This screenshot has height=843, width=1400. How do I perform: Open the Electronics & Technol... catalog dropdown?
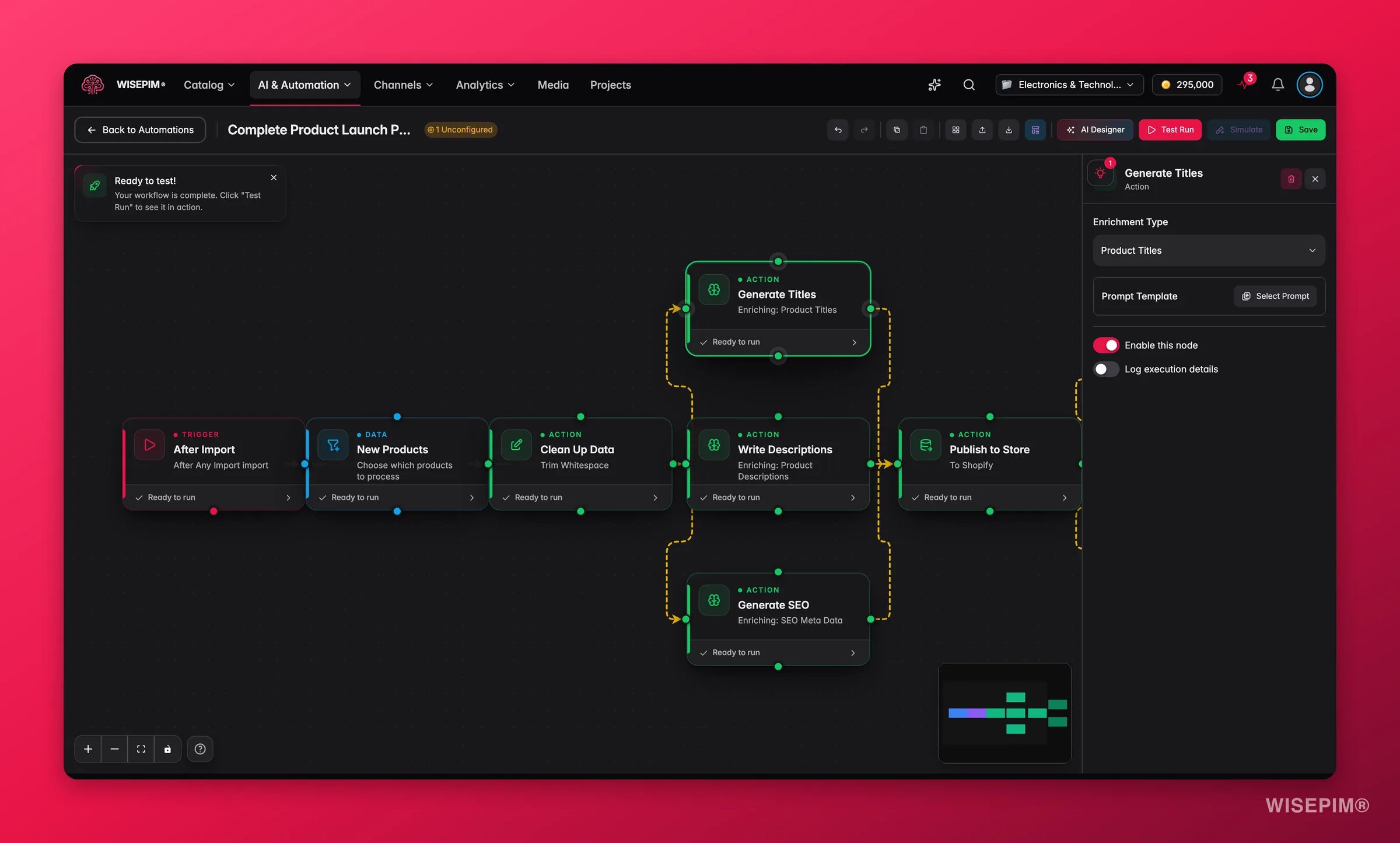pyautogui.click(x=1069, y=85)
